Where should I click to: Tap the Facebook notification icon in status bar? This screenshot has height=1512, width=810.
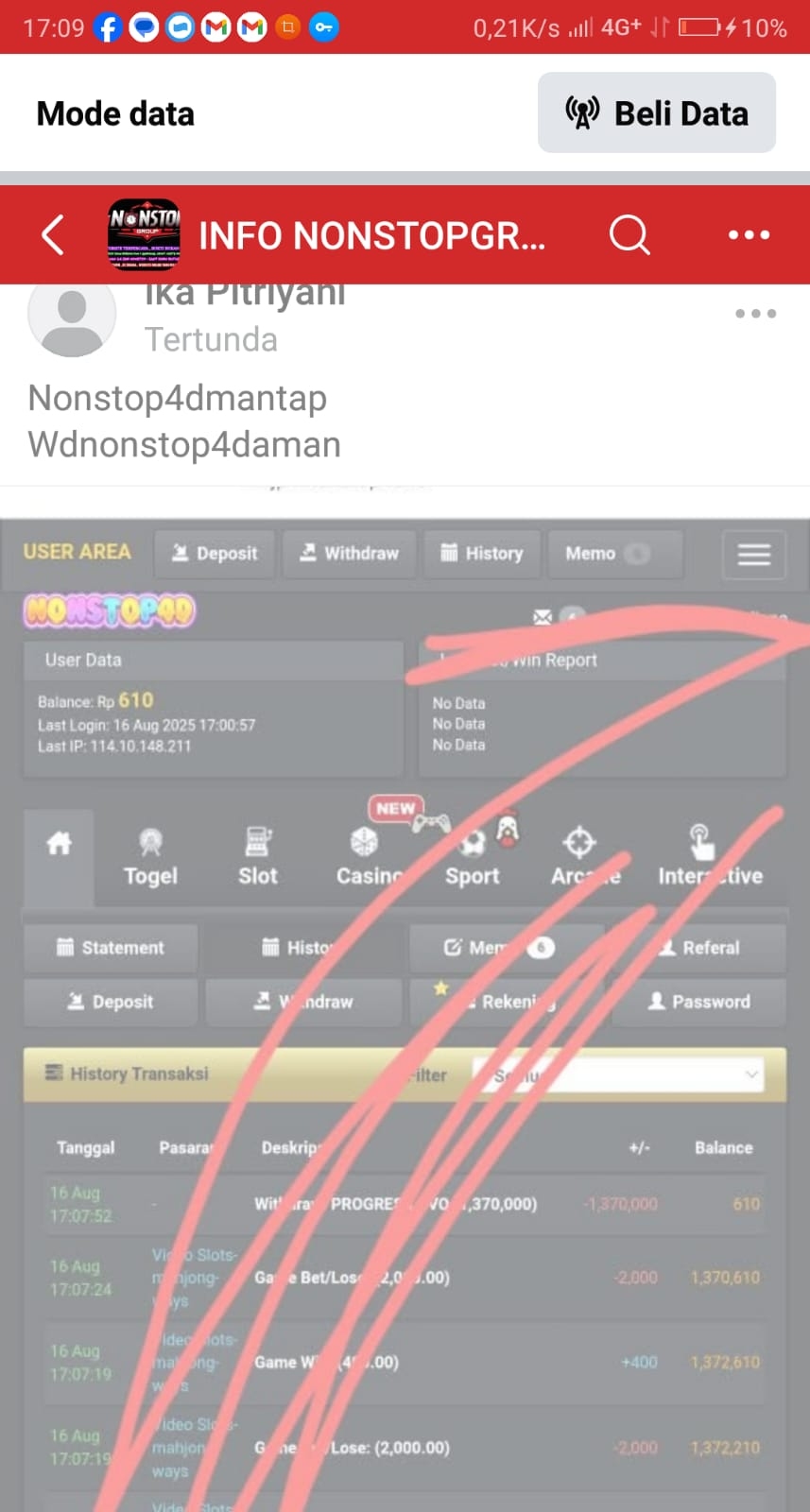coord(108,27)
